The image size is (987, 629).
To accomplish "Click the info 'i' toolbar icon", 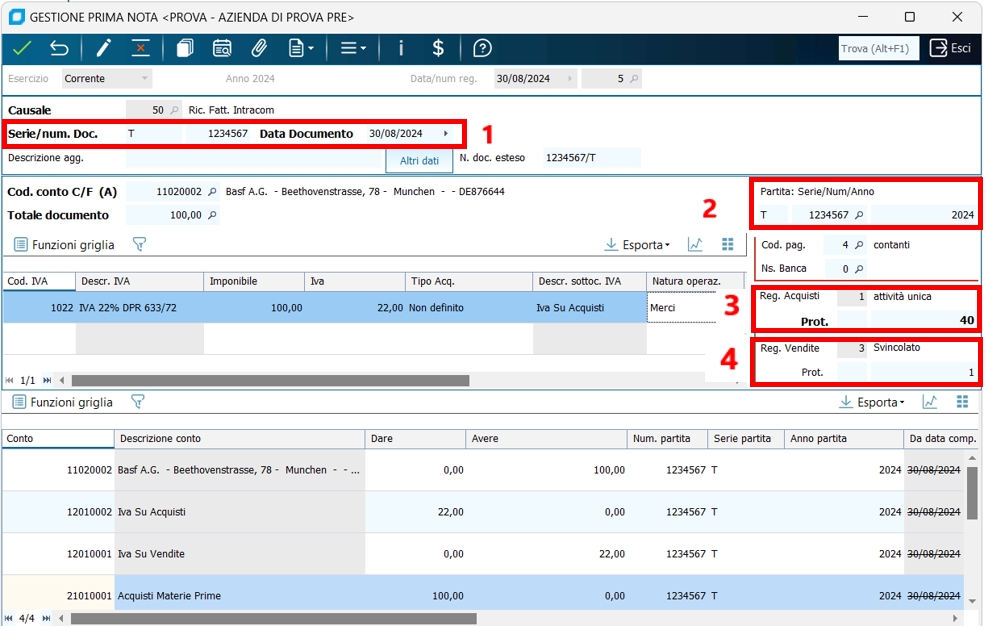I will point(401,48).
